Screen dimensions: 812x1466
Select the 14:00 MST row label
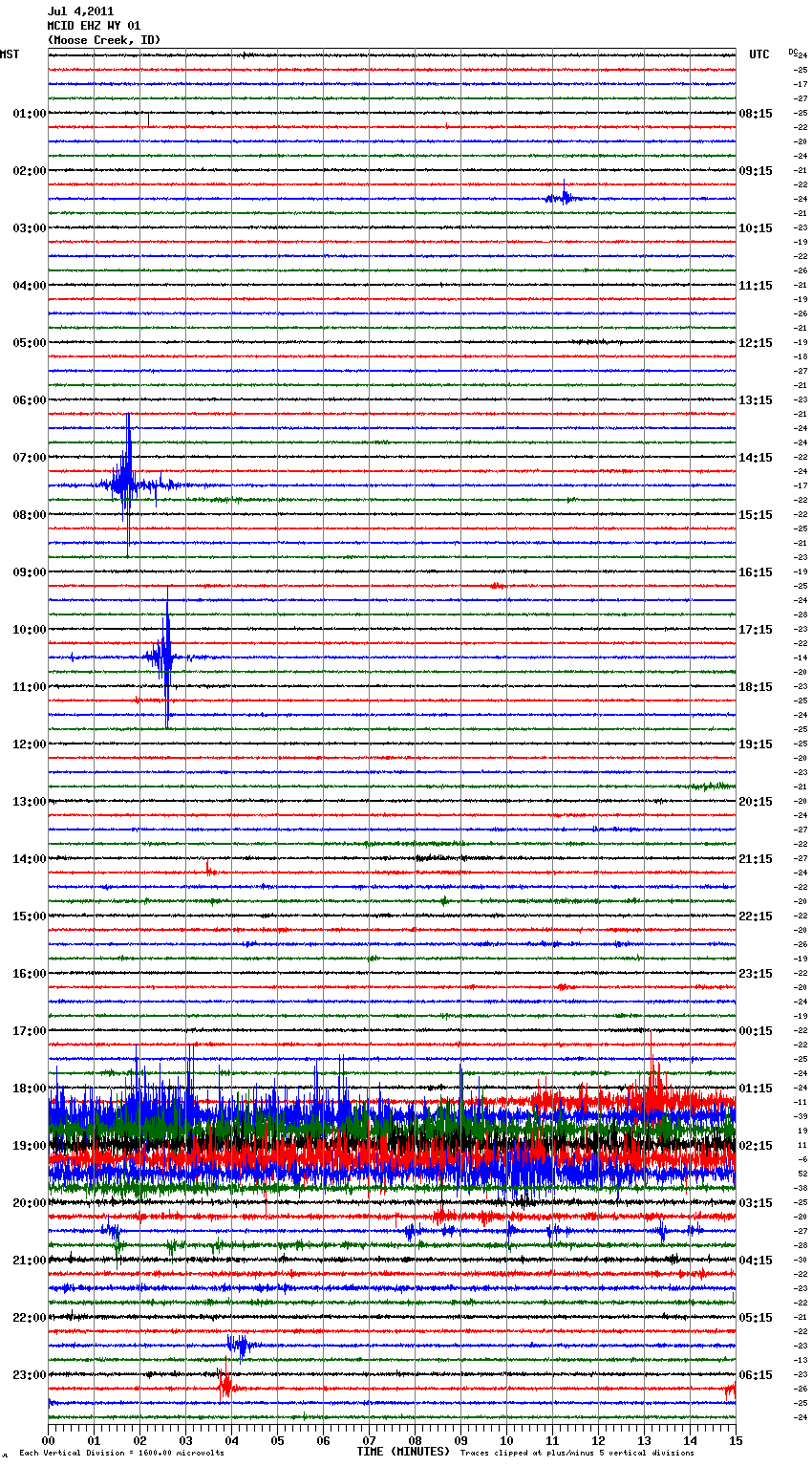[x=30, y=859]
